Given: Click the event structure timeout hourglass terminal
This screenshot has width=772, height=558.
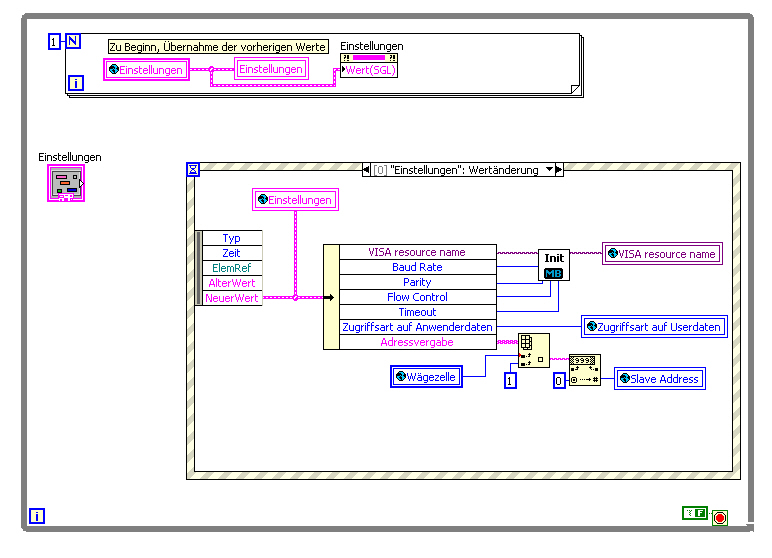Looking at the screenshot, I should click(x=193, y=170).
